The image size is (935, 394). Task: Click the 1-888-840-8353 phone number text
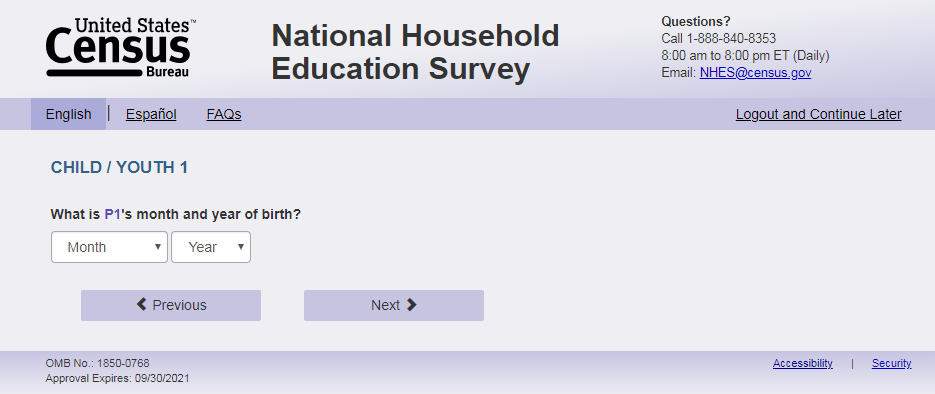coord(731,39)
